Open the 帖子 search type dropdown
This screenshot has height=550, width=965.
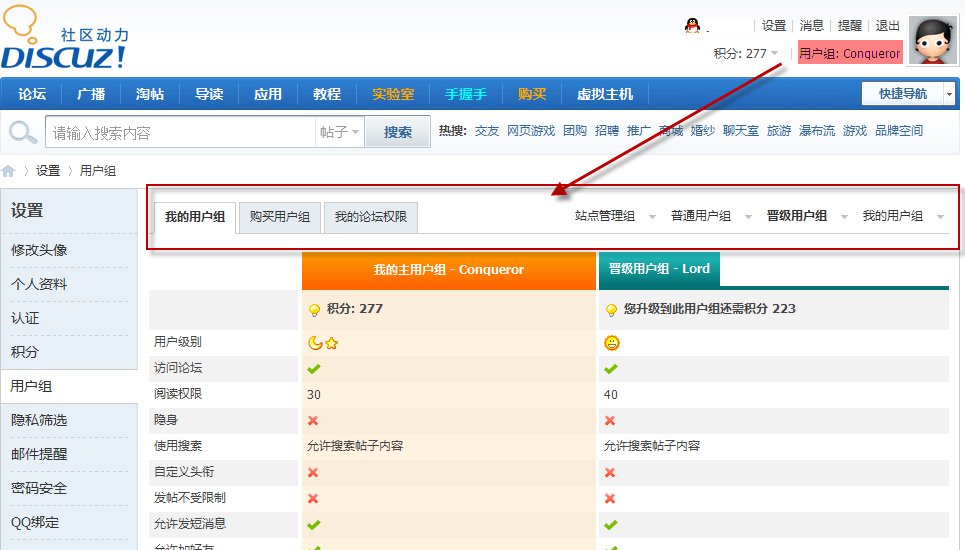pos(340,132)
